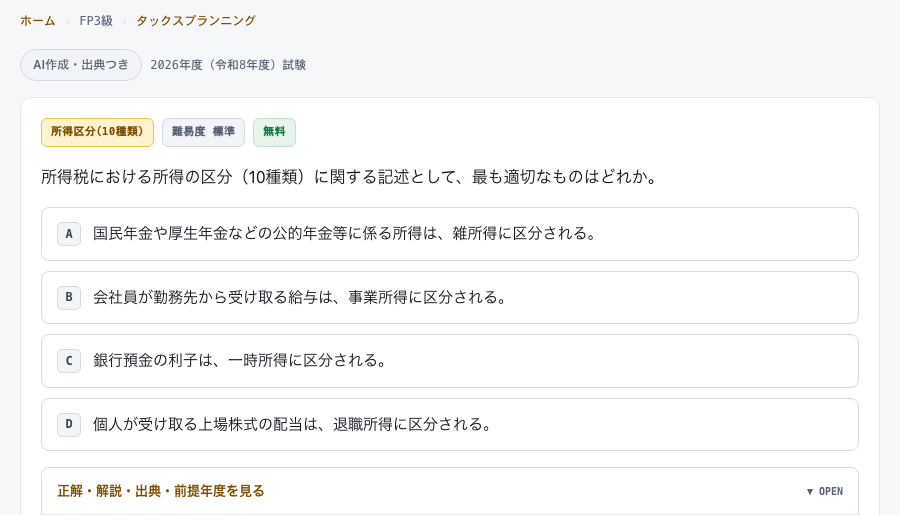Viewport: 900px width, 515px height.
Task: Click the 難易度 標準 tag
Action: point(203,132)
